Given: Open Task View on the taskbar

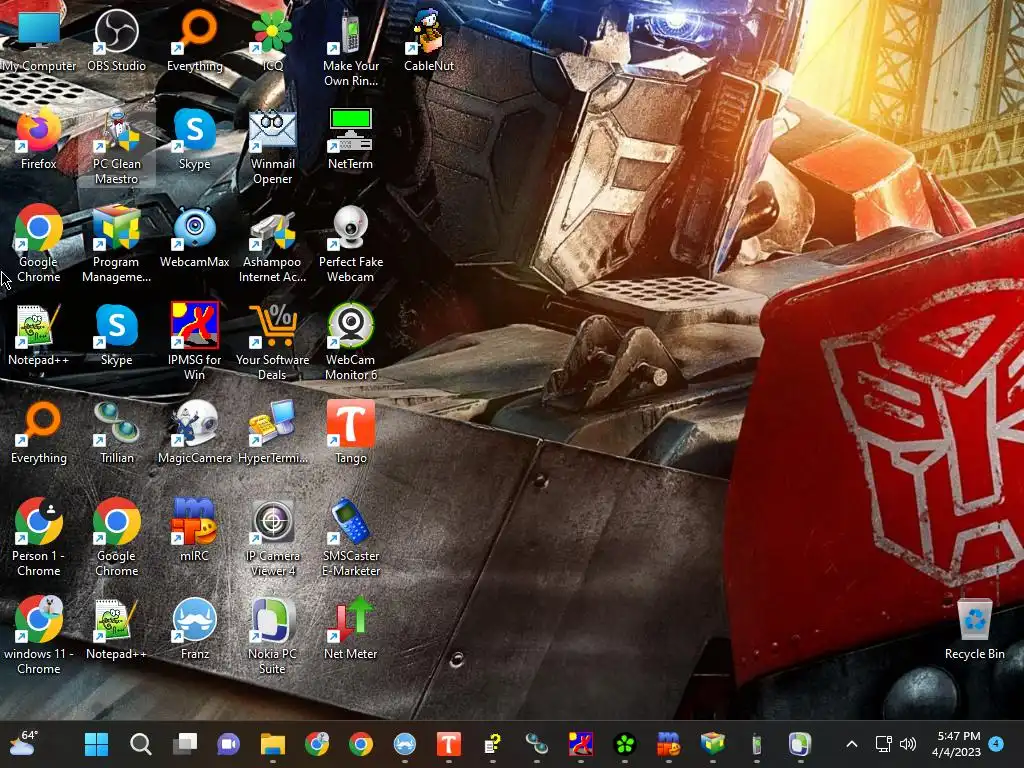Looking at the screenshot, I should click(185, 744).
